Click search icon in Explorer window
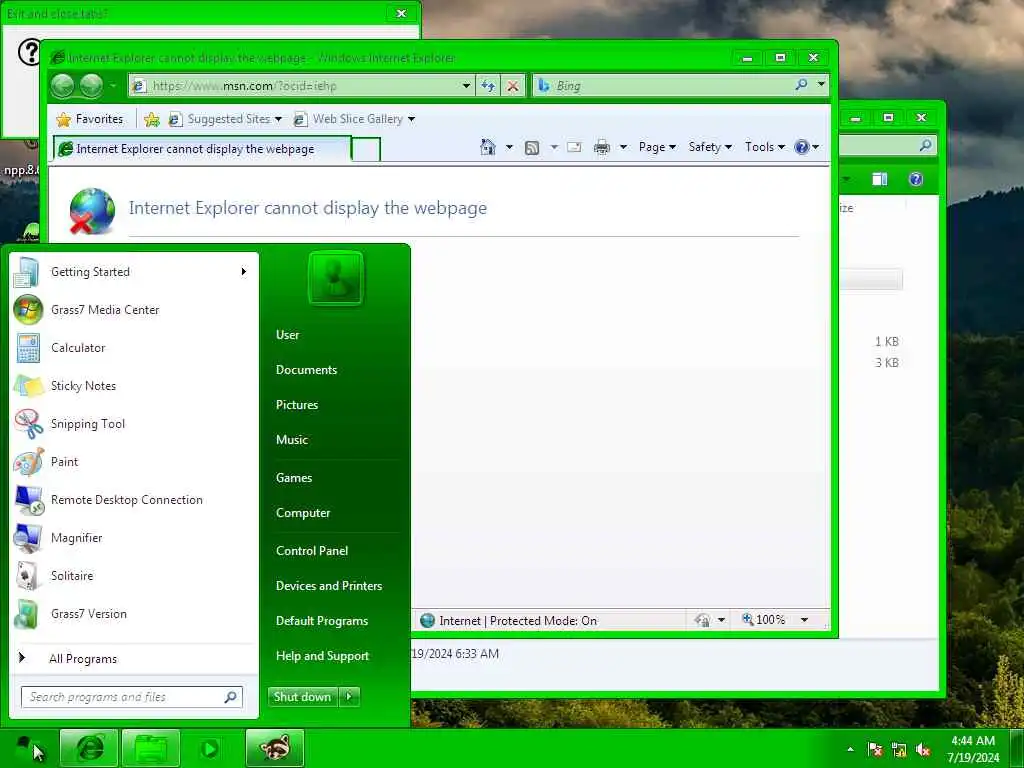Image resolution: width=1024 pixels, height=768 pixels. tap(925, 145)
